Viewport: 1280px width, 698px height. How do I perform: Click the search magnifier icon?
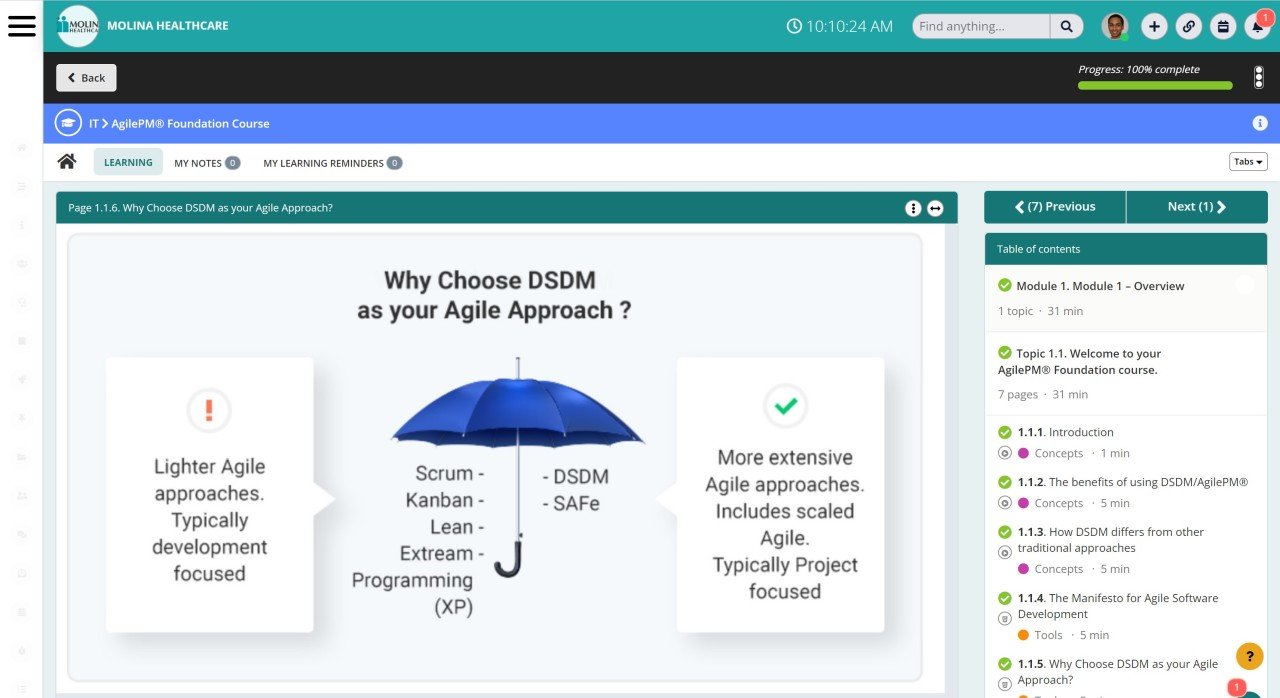1067,27
